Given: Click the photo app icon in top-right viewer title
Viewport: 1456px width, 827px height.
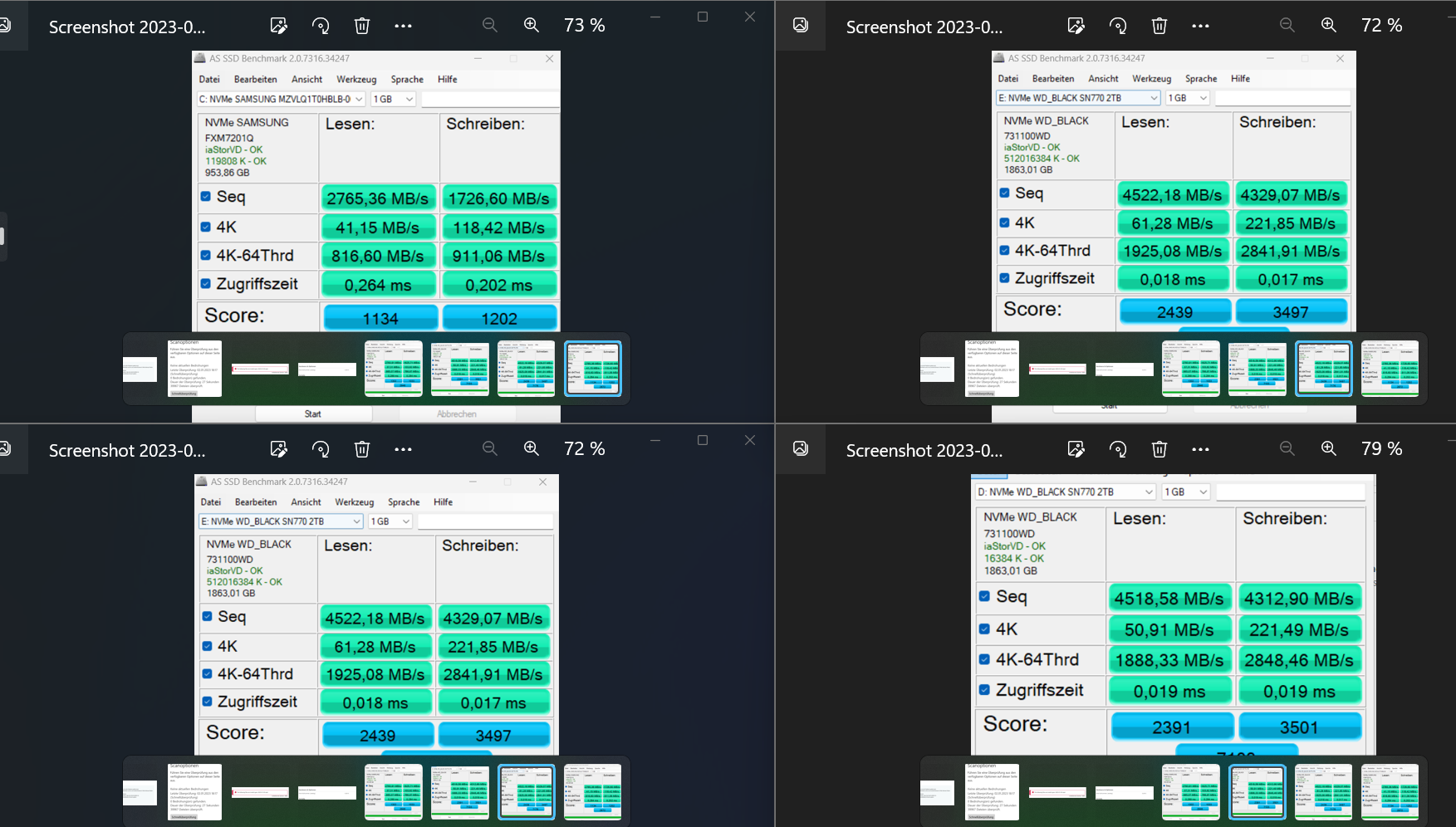Looking at the screenshot, I should 801,25.
